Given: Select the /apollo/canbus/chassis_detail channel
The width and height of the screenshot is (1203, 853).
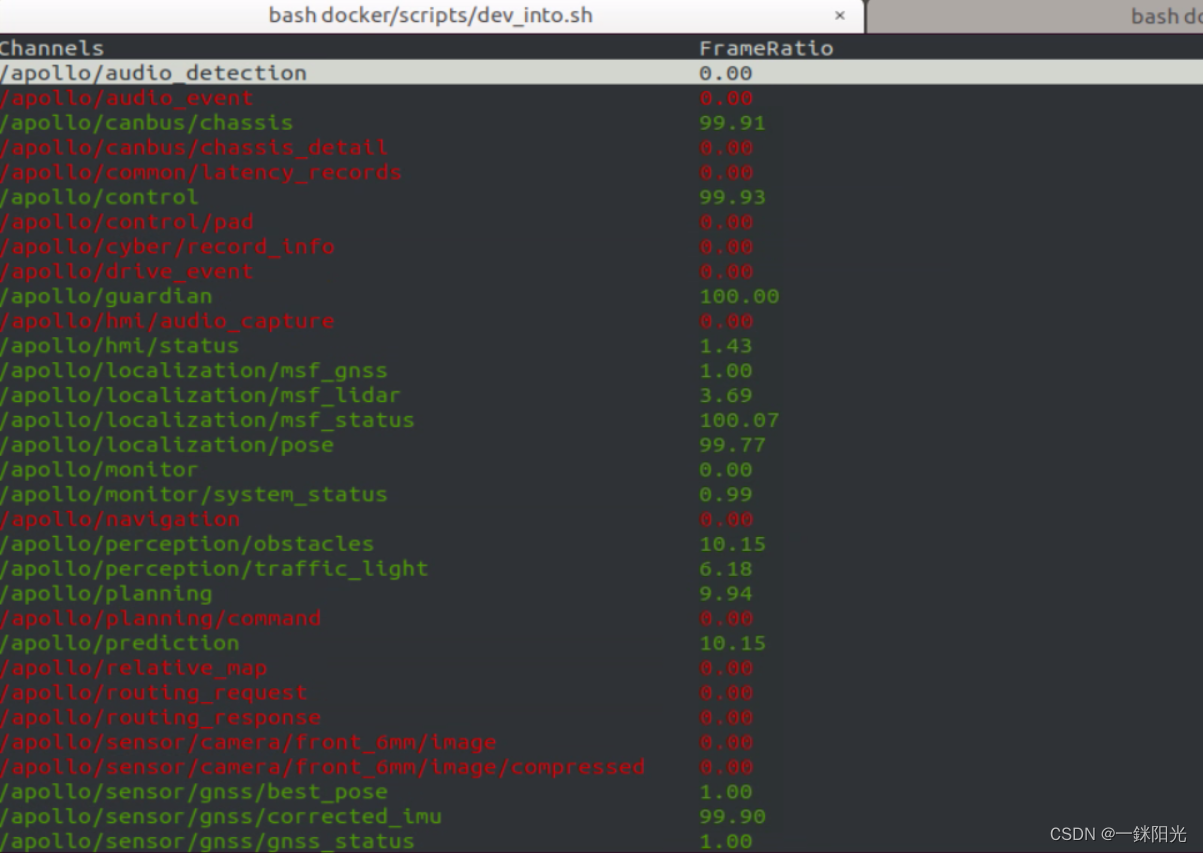Looking at the screenshot, I should click(x=194, y=148).
